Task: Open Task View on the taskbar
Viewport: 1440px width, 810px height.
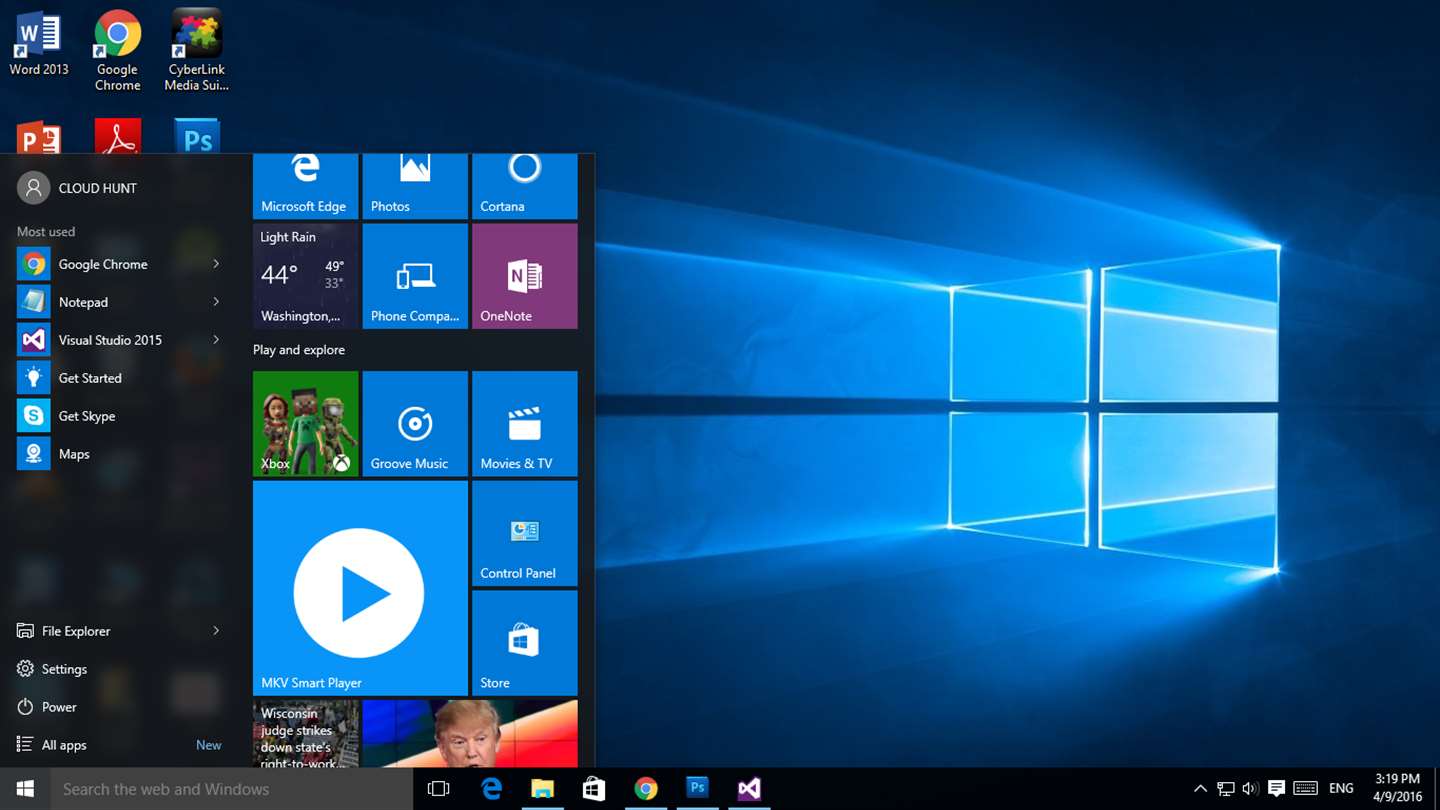Action: [x=438, y=789]
